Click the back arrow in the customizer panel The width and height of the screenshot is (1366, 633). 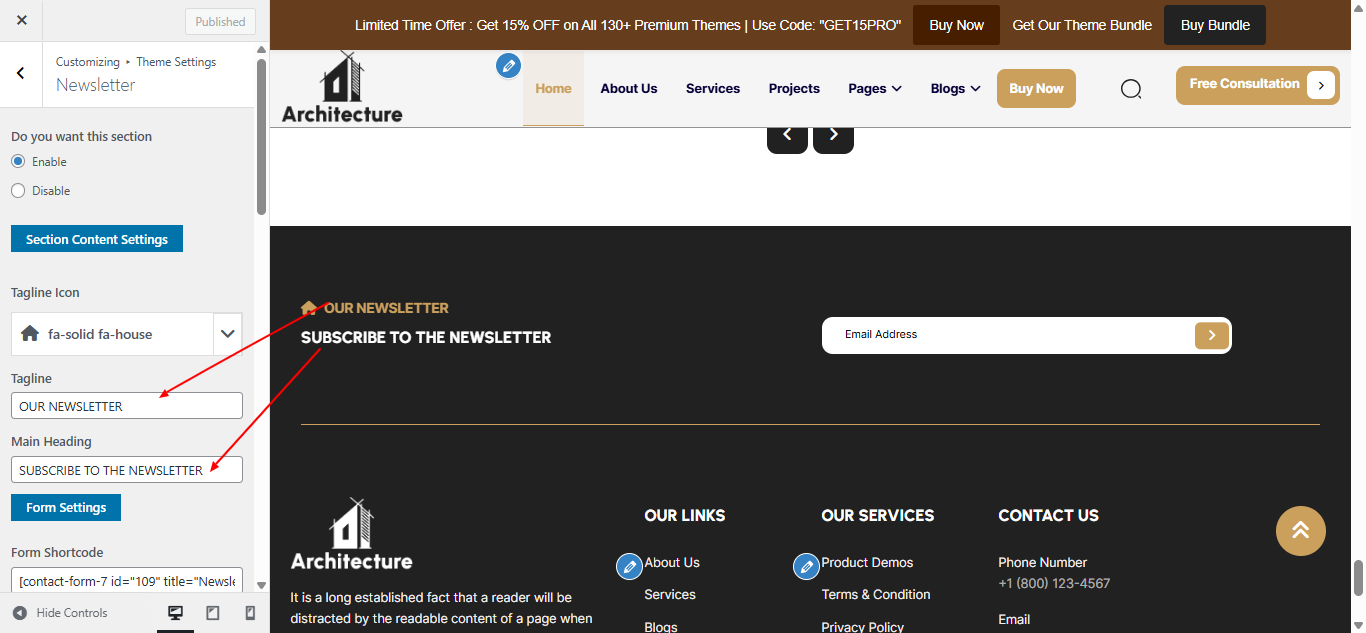(20, 74)
